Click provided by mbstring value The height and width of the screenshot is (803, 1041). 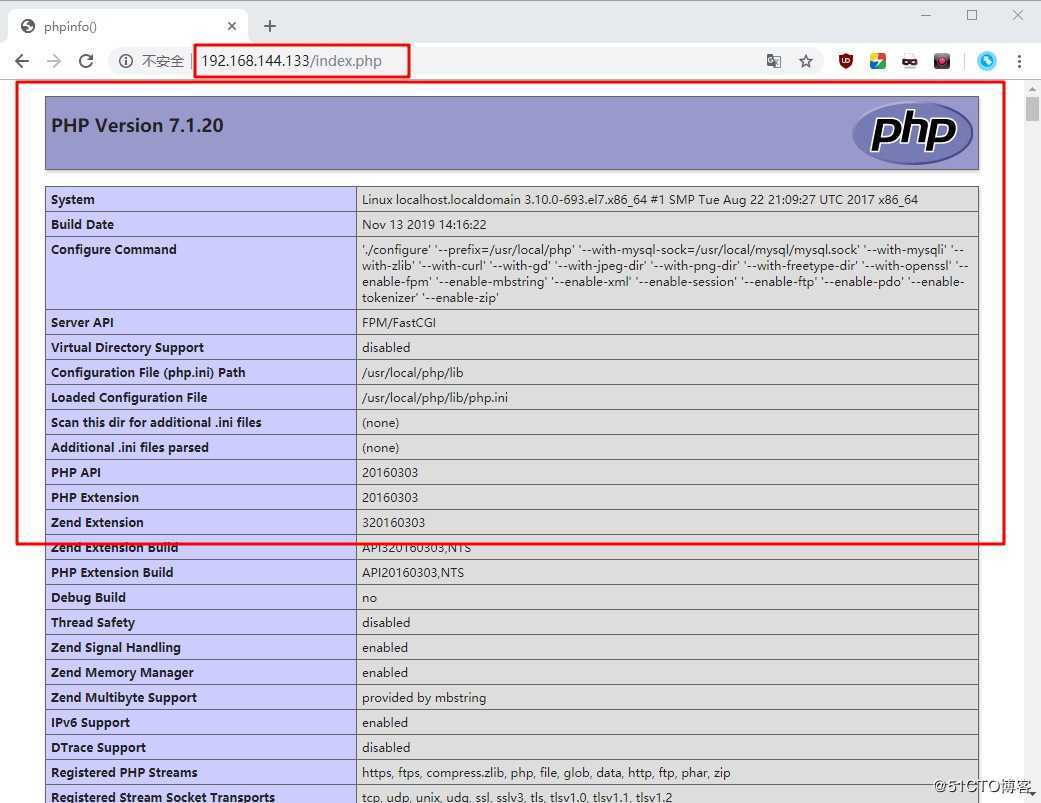click(x=424, y=697)
